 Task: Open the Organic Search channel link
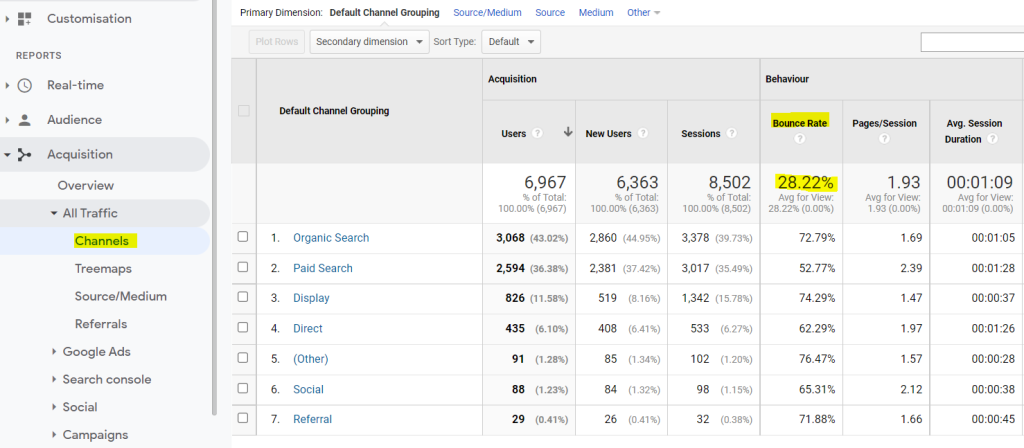pos(330,238)
